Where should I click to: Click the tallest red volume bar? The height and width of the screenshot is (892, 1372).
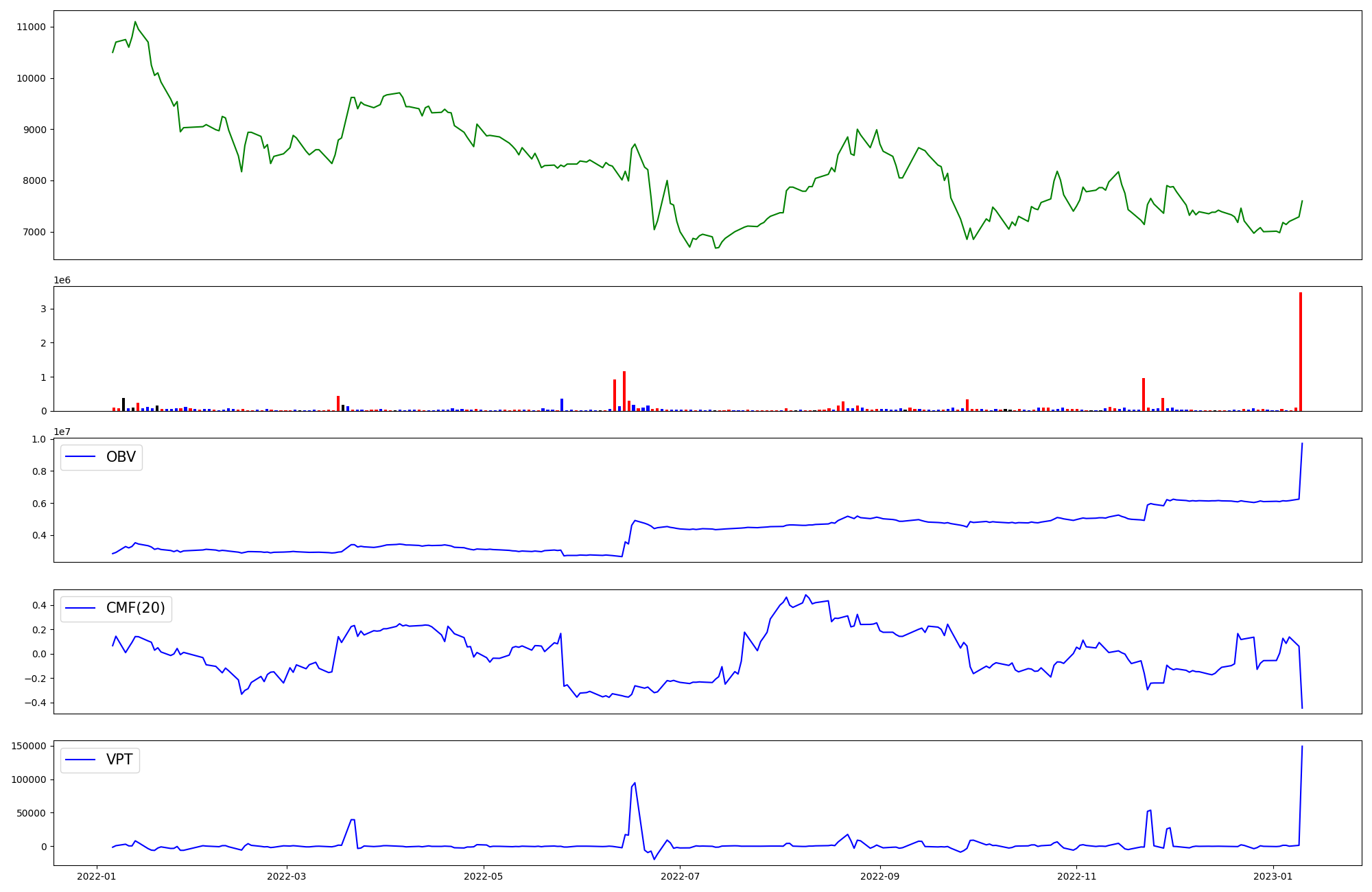tap(1300, 351)
